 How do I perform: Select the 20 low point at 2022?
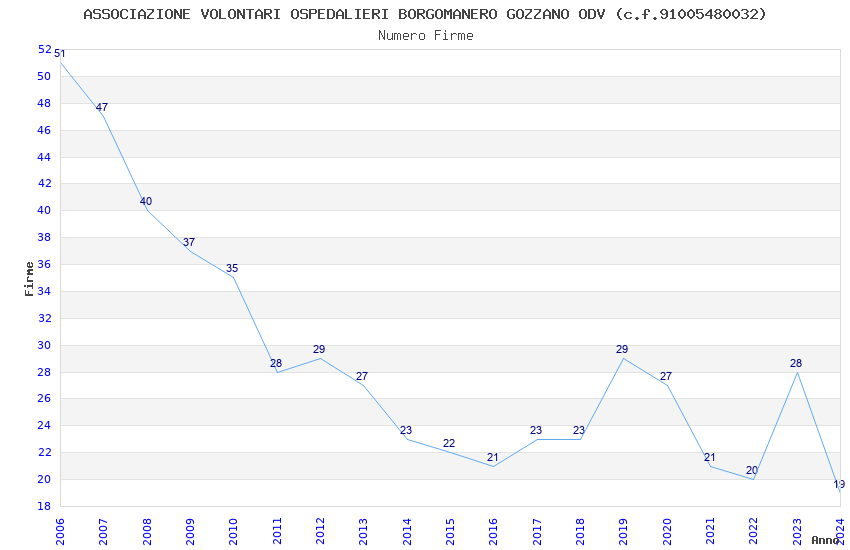(752, 470)
